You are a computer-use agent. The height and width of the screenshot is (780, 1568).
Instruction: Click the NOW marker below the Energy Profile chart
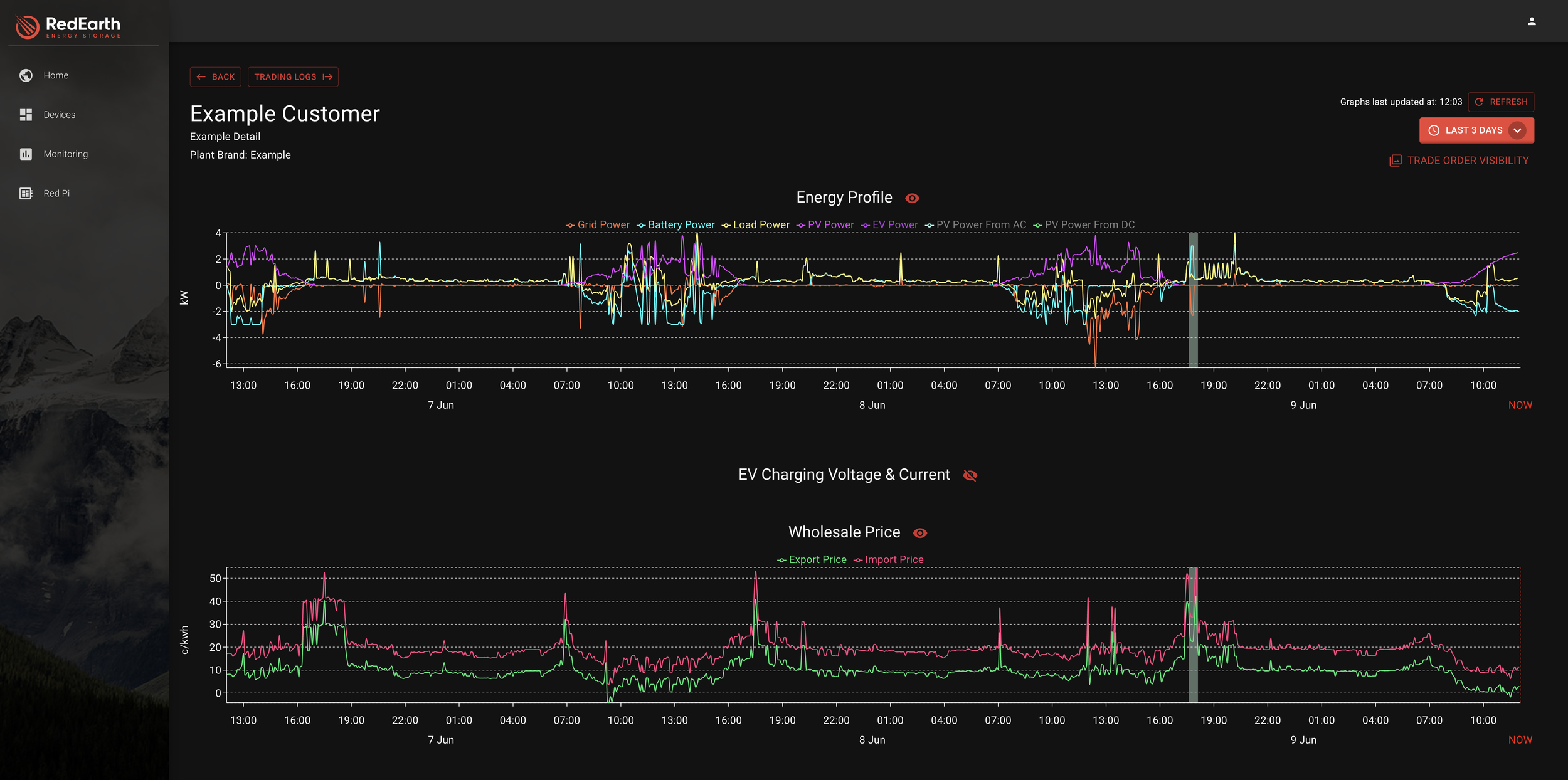click(1520, 404)
